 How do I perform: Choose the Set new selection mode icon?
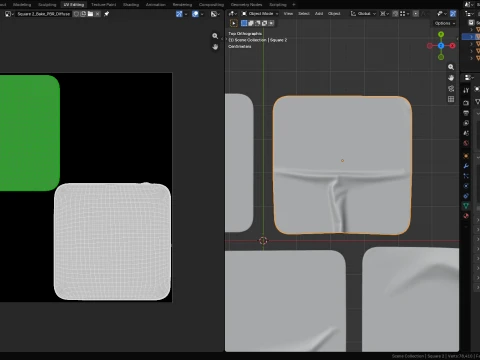pos(244,23)
